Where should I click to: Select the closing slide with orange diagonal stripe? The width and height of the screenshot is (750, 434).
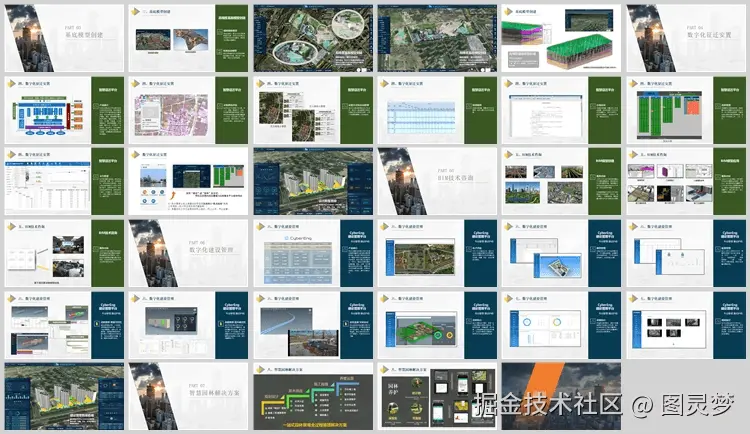click(x=562, y=396)
